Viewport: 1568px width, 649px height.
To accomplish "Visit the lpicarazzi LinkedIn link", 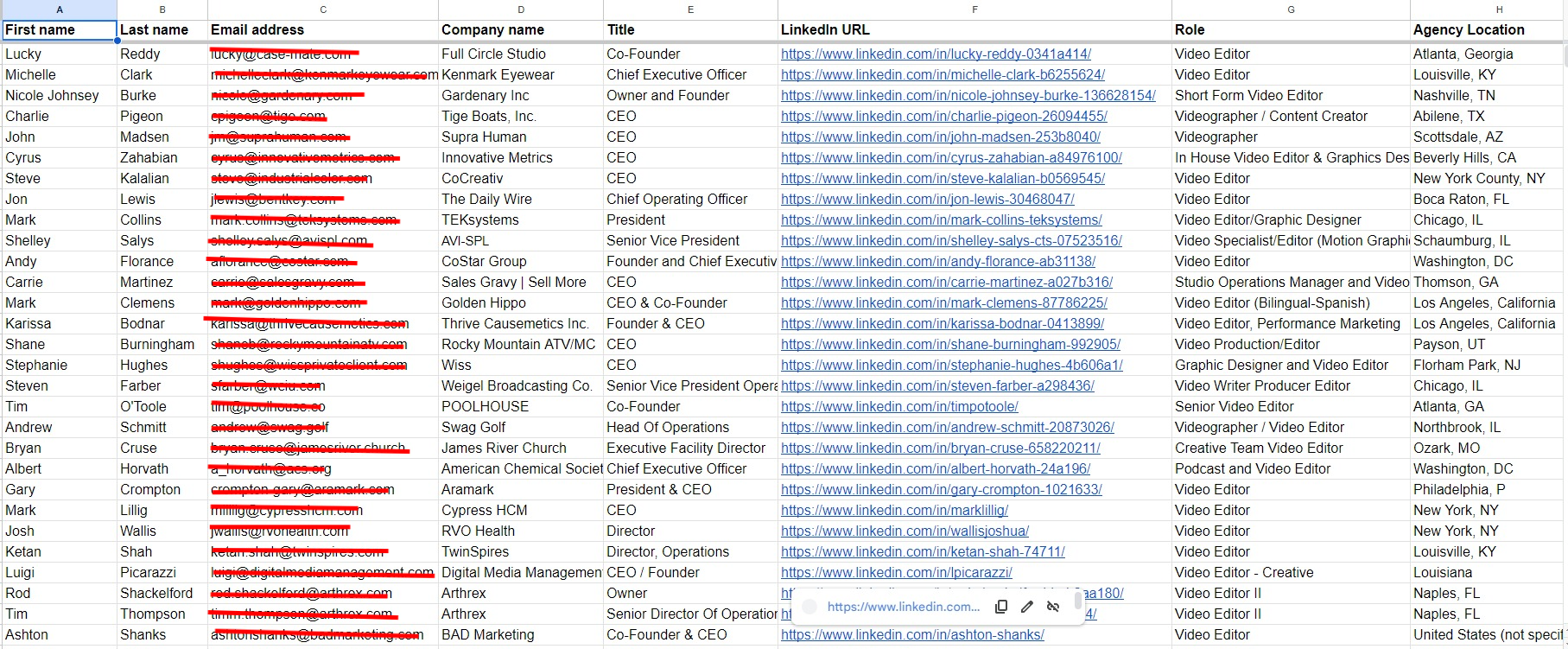I will click(x=897, y=572).
